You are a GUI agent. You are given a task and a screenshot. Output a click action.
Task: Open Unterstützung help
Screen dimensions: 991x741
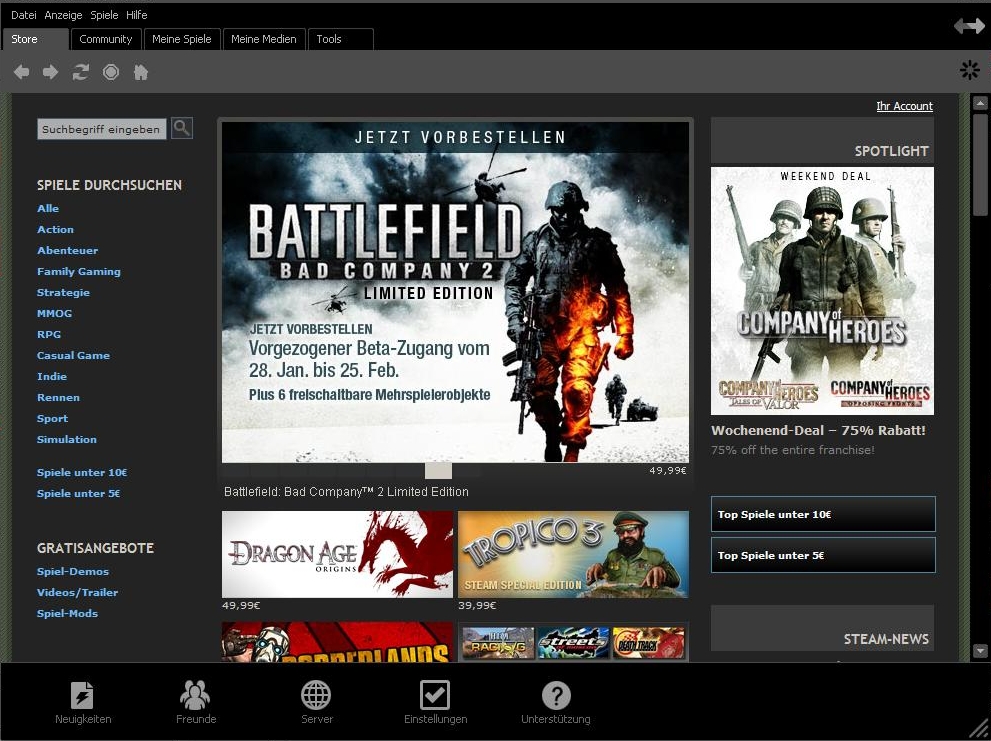coord(556,702)
